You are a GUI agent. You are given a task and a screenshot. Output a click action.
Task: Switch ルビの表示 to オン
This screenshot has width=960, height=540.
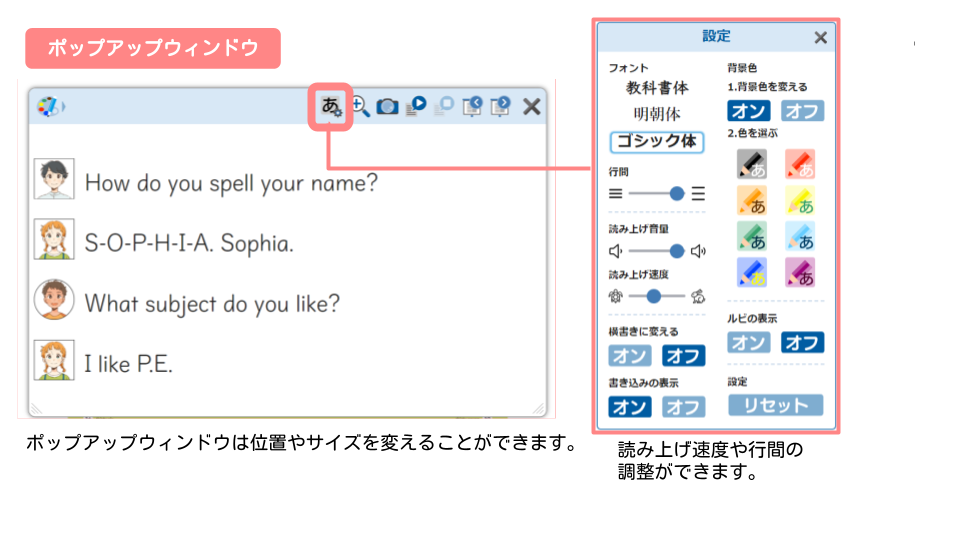click(749, 343)
